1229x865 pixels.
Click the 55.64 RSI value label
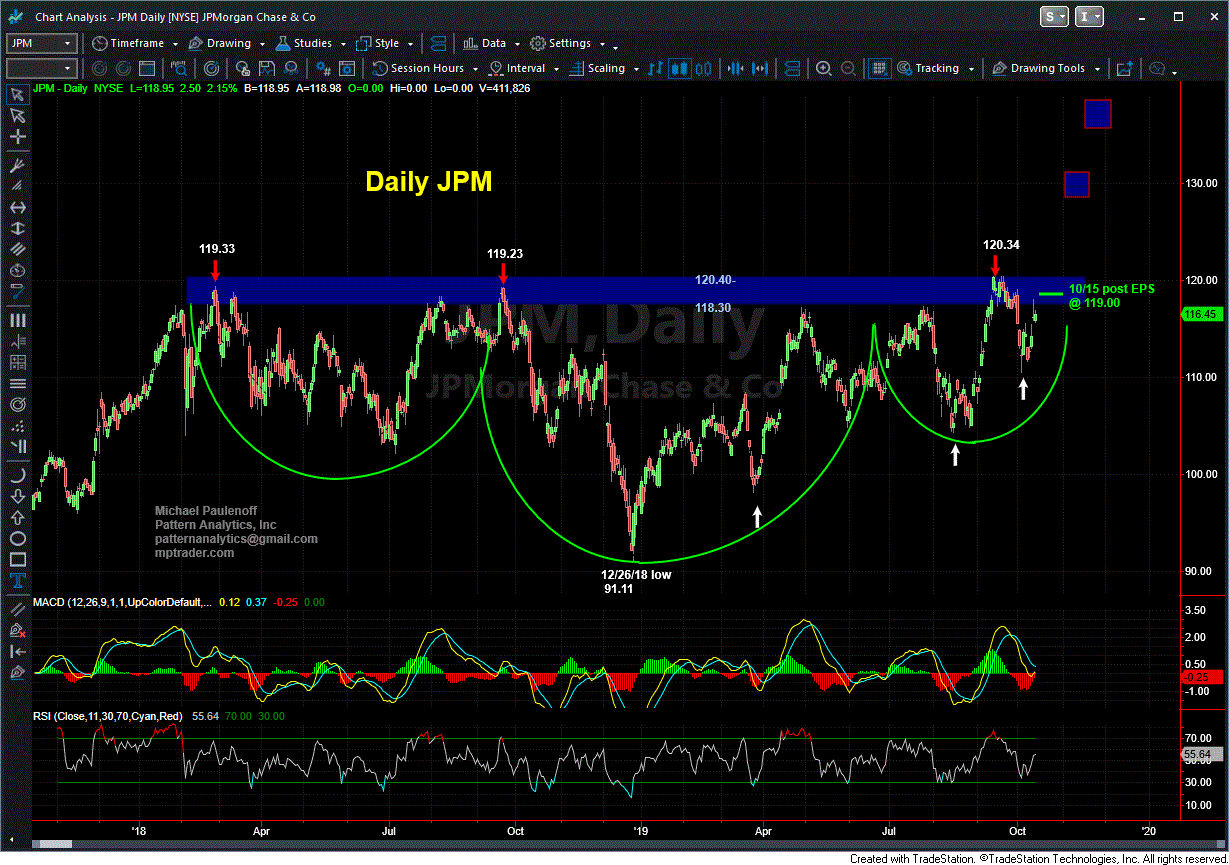pos(1199,754)
